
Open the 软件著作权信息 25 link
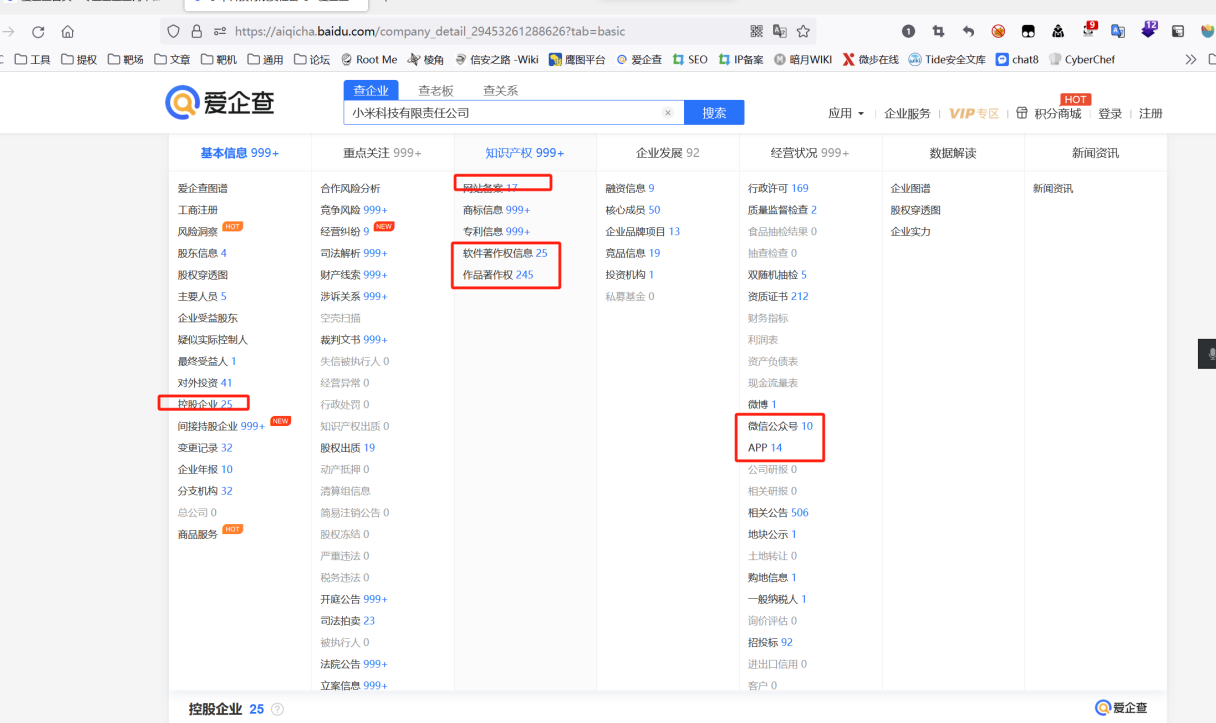point(505,253)
